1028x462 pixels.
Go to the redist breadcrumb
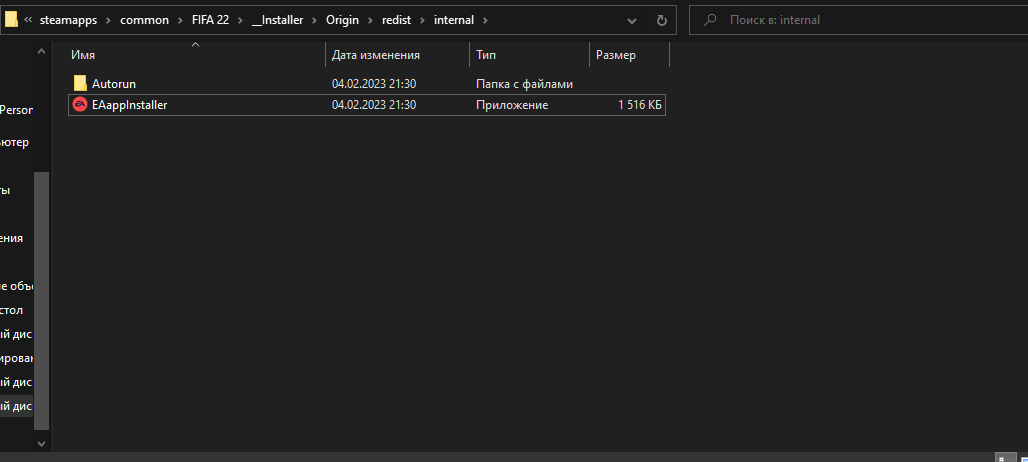point(397,20)
